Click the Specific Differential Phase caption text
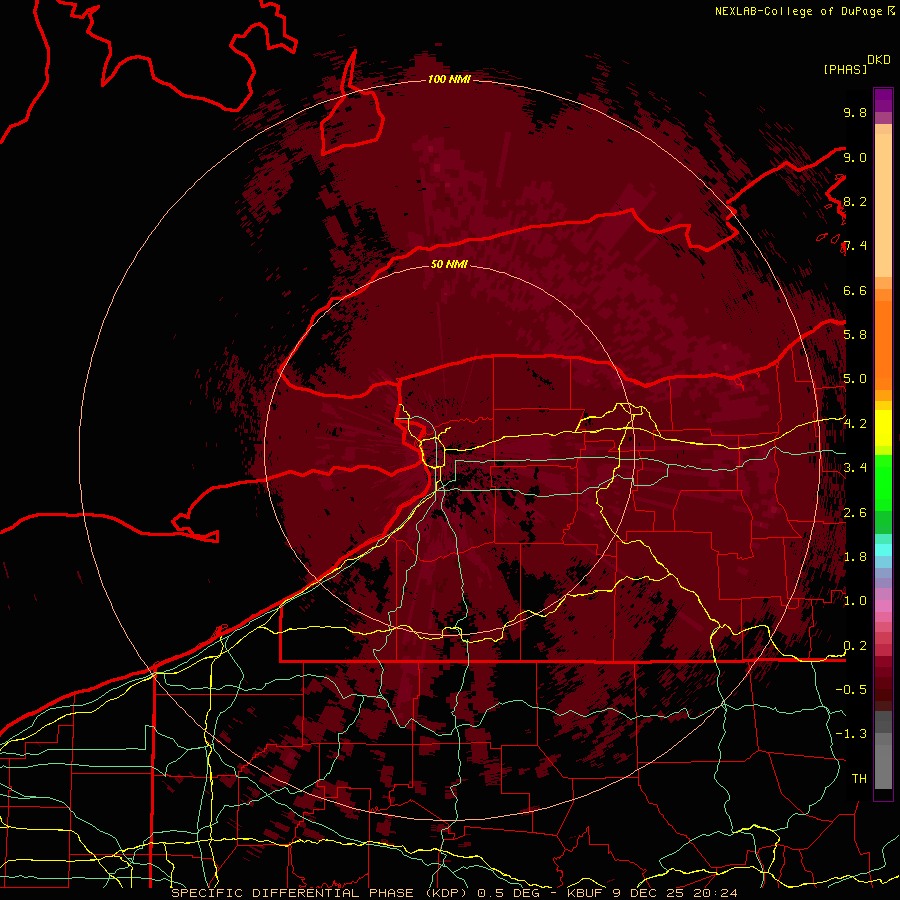 (455, 893)
